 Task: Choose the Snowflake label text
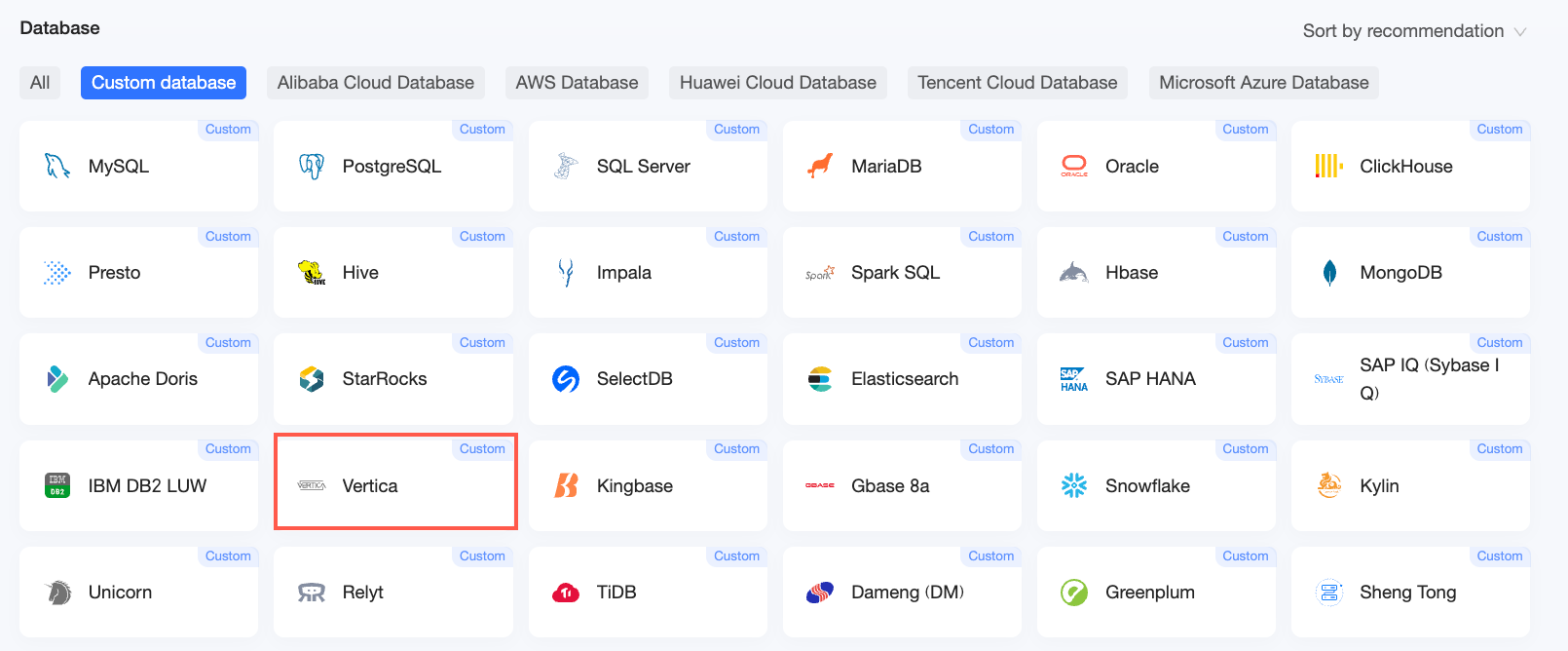[x=1147, y=485]
